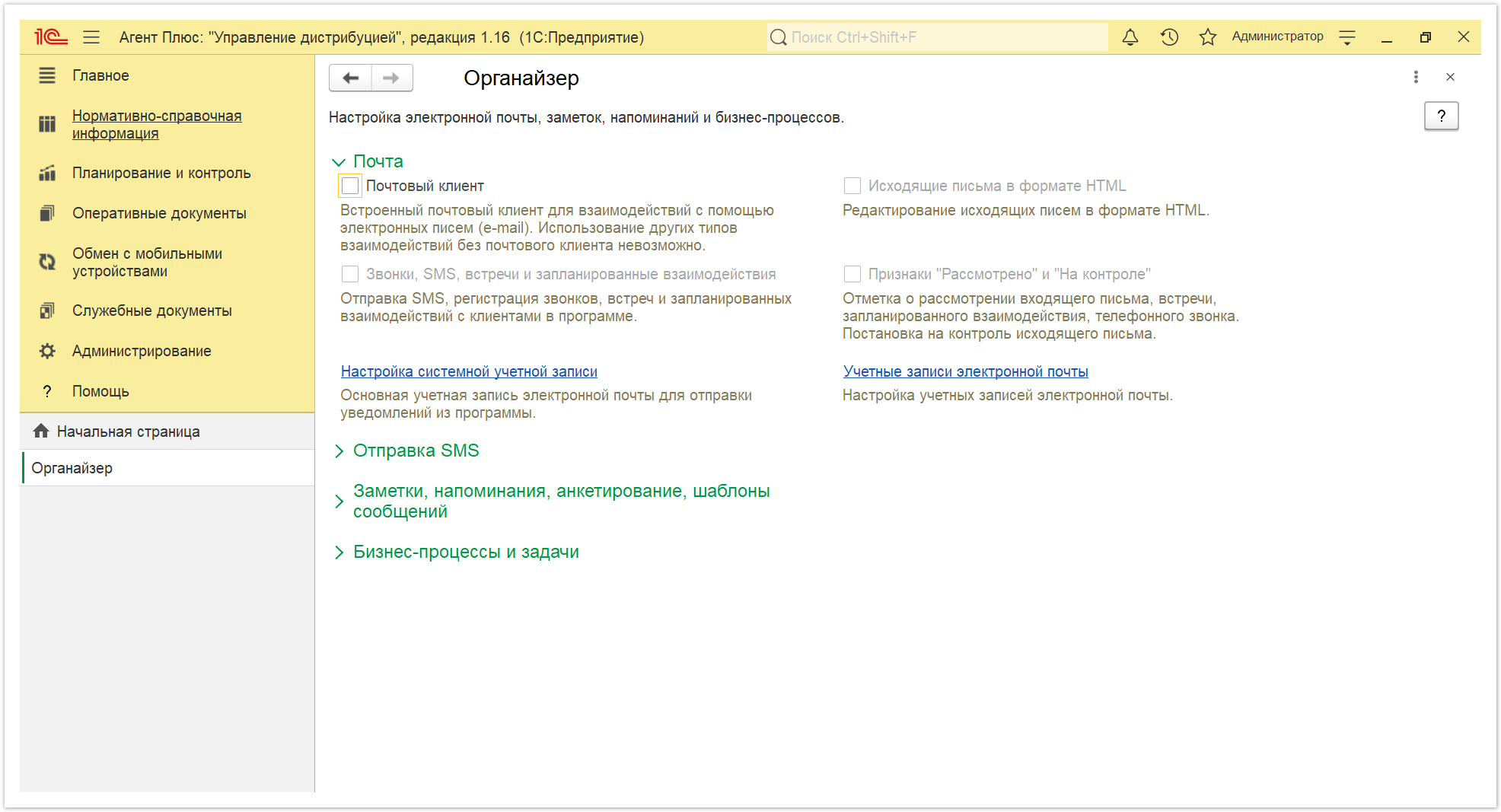Image resolution: width=1501 pixels, height=812 pixels.
Task: Open Оперативные документы section
Action: coord(159,214)
